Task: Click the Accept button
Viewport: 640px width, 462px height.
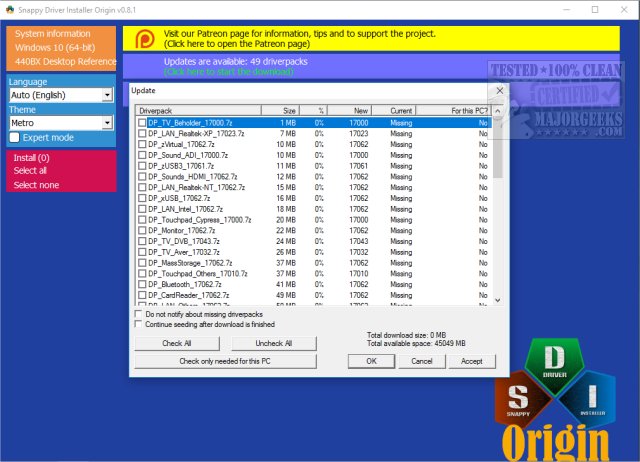Action: (472, 361)
